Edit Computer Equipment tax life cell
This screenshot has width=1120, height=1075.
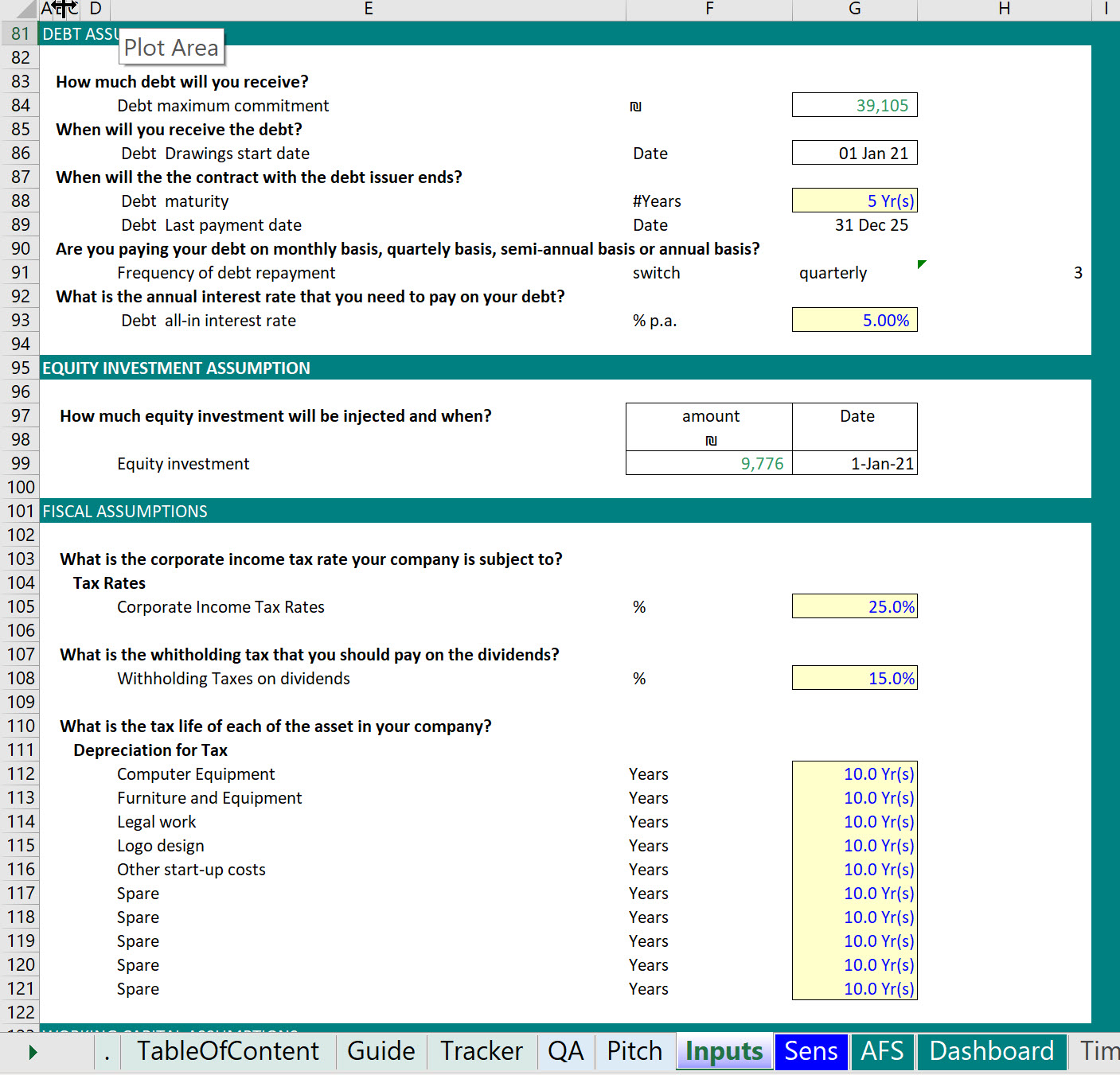(855, 773)
